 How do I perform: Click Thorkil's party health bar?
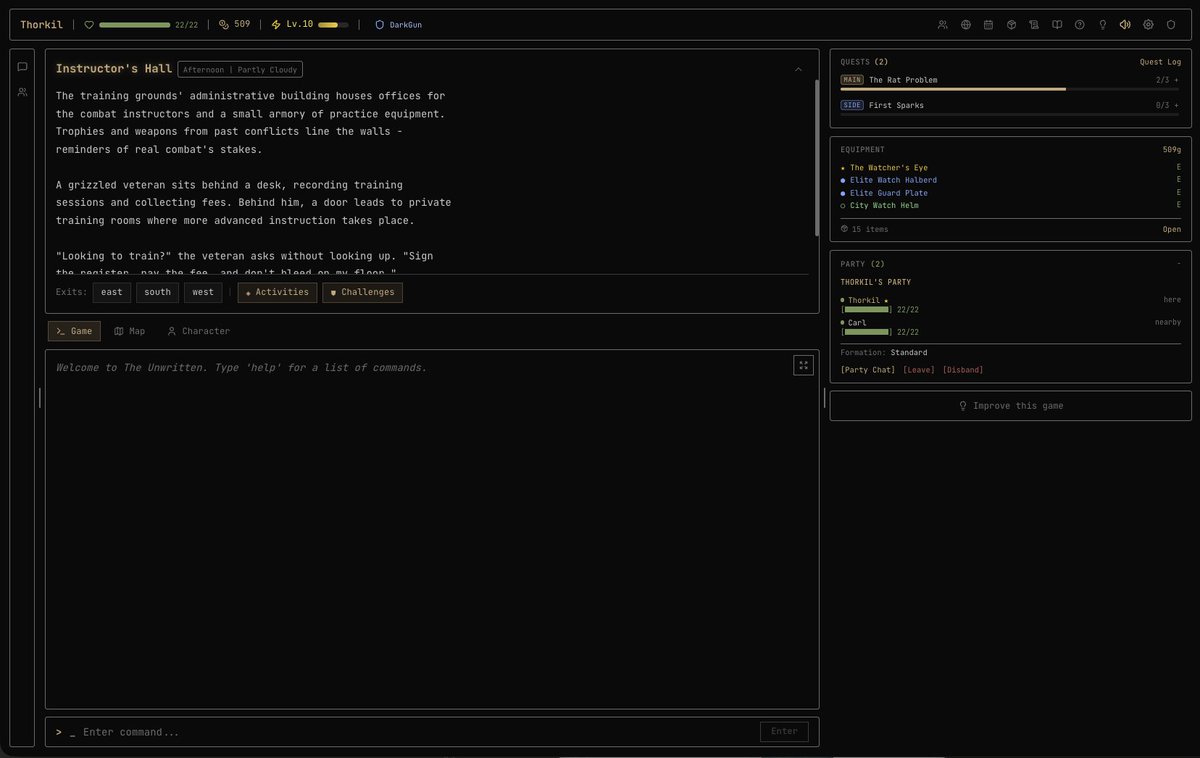click(x=866, y=310)
